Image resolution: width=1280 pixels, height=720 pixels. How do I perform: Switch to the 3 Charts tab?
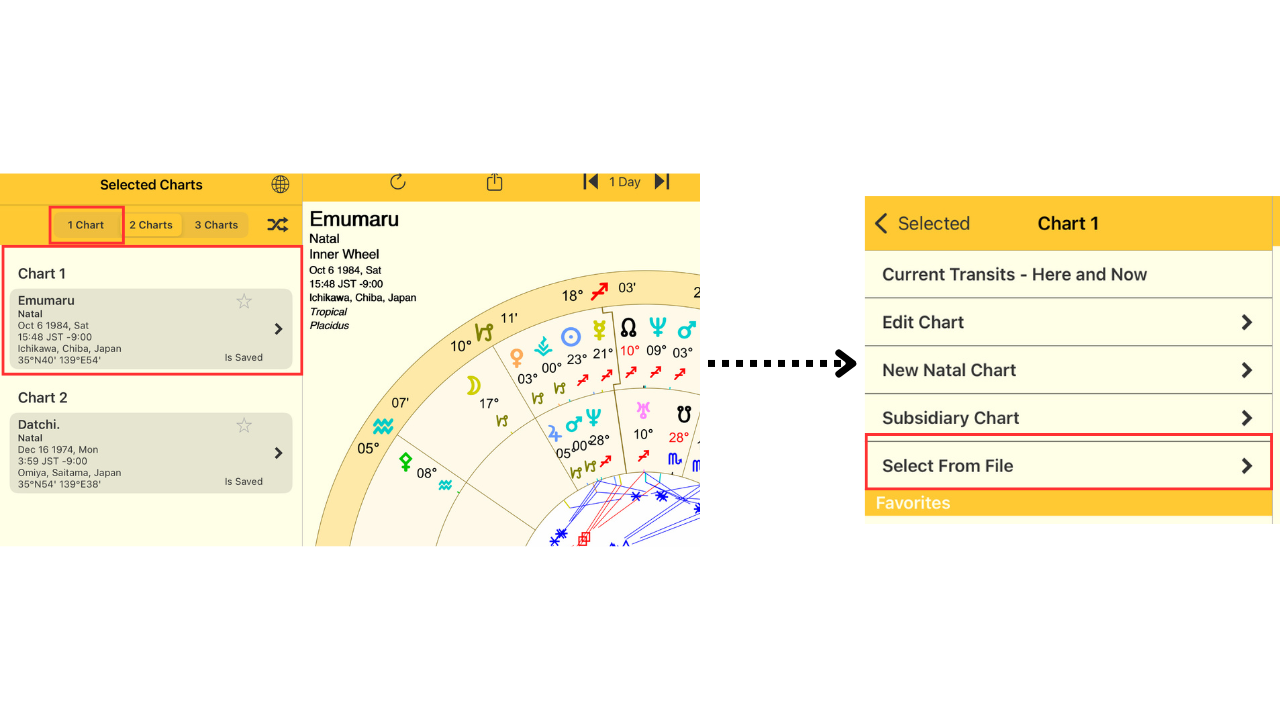coord(216,225)
